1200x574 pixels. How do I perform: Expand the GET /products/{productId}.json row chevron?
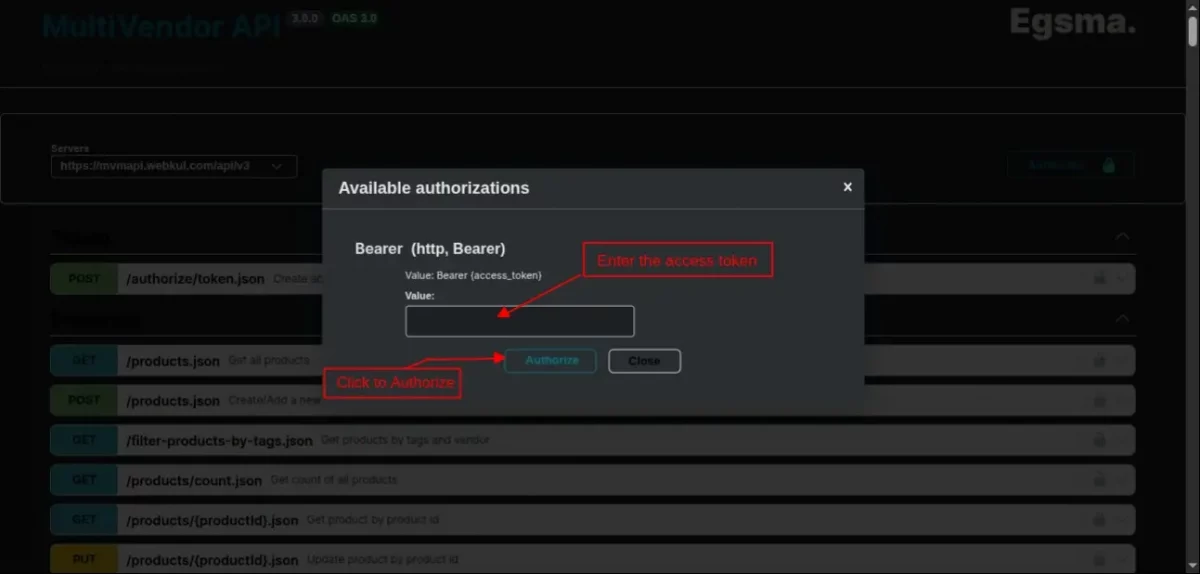click(x=1121, y=520)
